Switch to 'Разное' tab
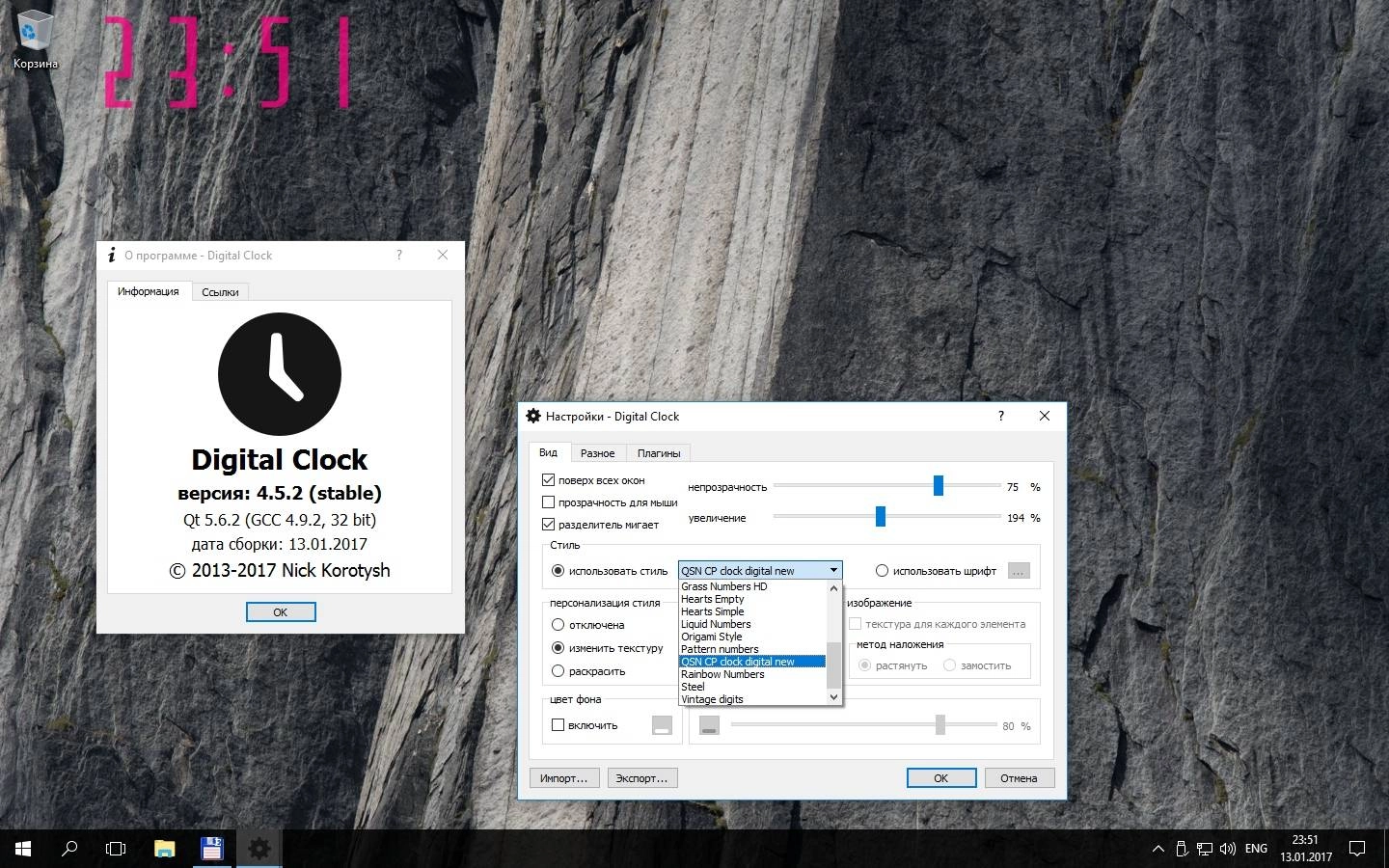 (598, 453)
